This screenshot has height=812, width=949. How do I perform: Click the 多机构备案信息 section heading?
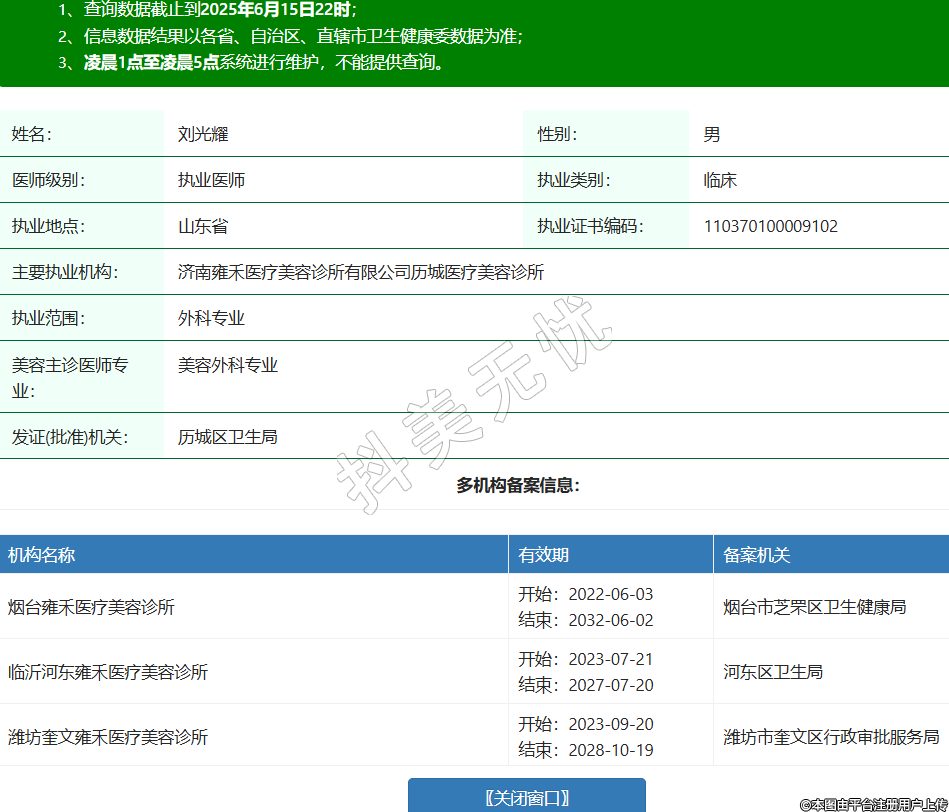pyautogui.click(x=518, y=485)
